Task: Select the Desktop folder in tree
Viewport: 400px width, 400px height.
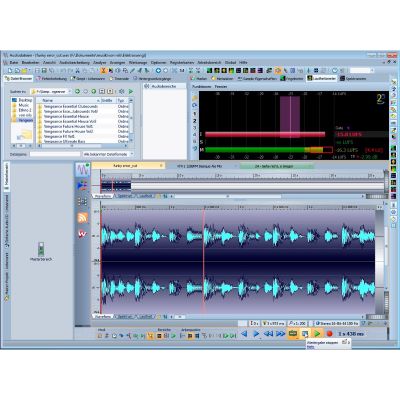Action: [x=23, y=100]
